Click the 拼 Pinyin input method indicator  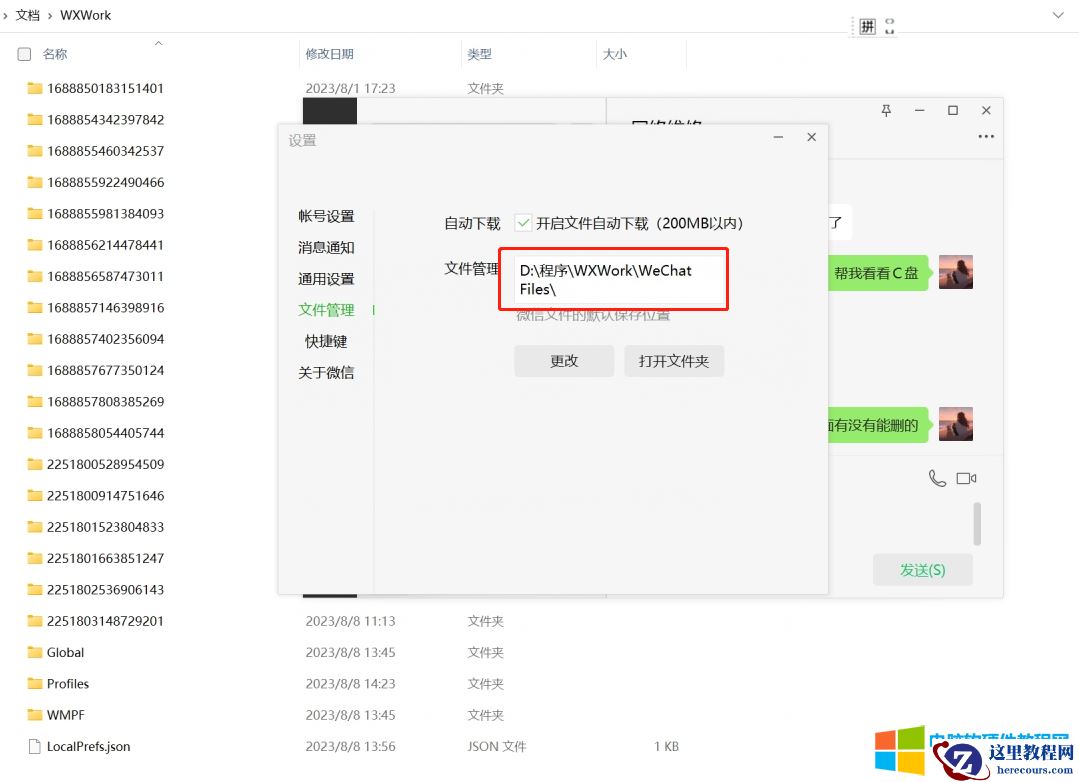click(866, 24)
